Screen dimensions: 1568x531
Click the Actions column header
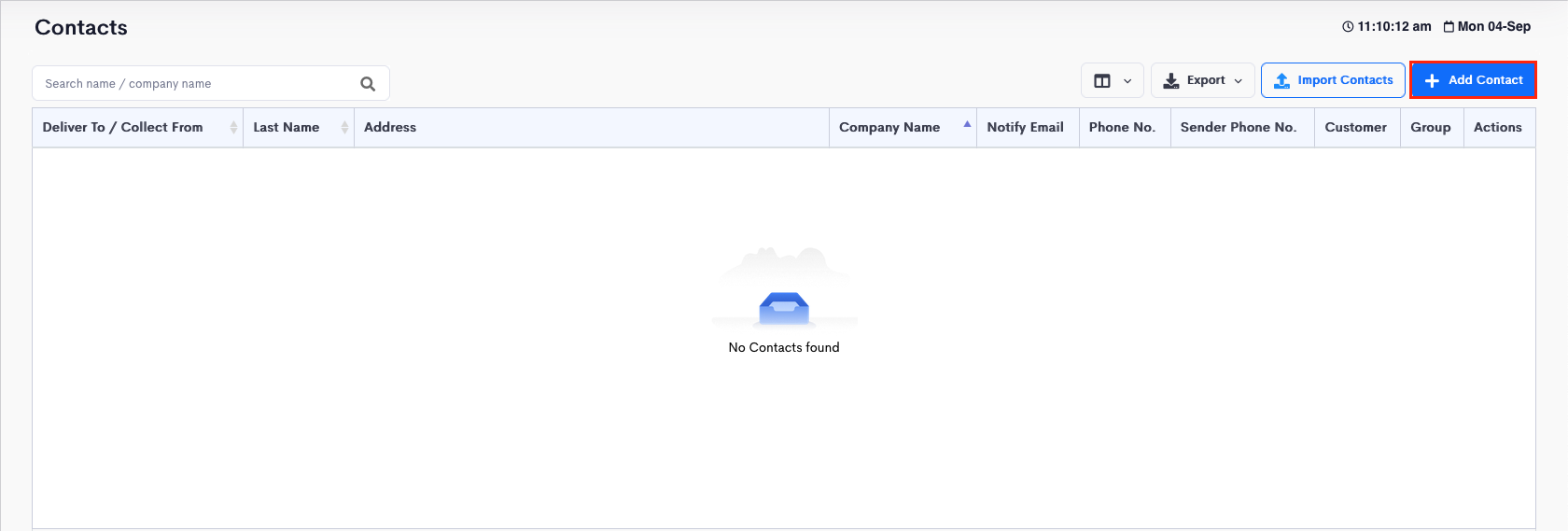point(1499,128)
